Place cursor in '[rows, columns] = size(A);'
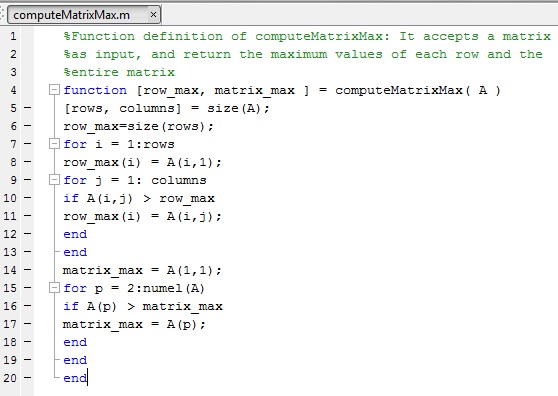The height and width of the screenshot is (396, 558). 167,108
